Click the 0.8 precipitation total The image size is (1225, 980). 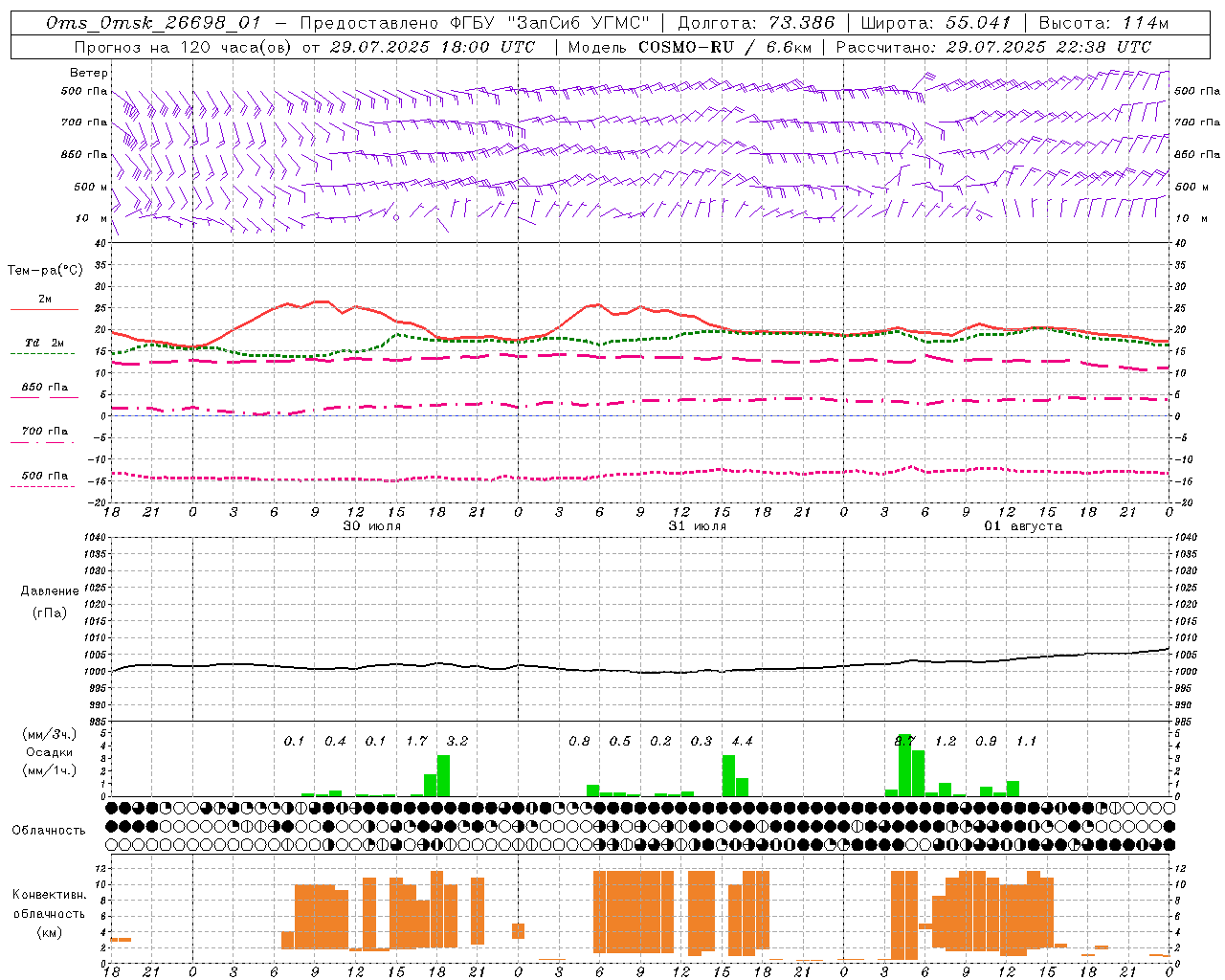(579, 741)
